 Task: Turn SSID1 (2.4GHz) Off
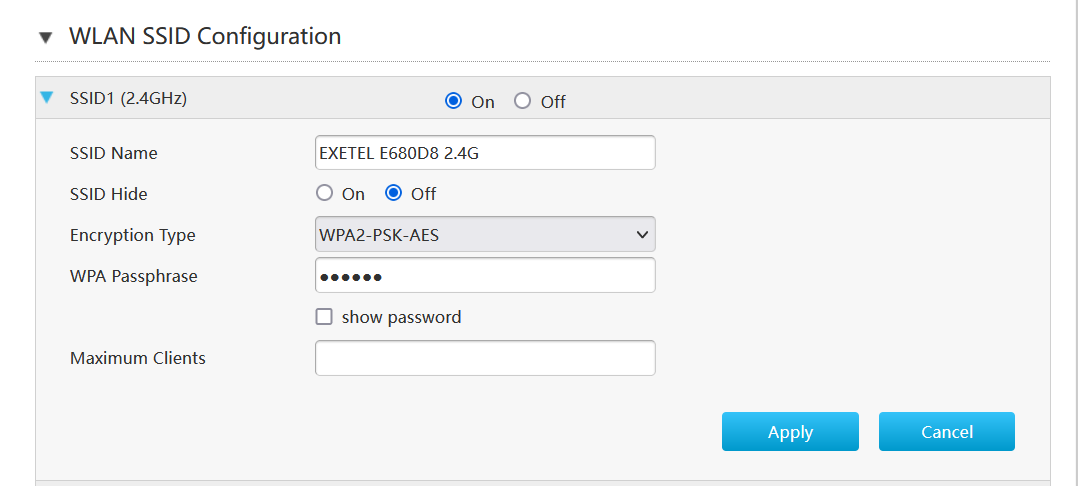pos(522,101)
